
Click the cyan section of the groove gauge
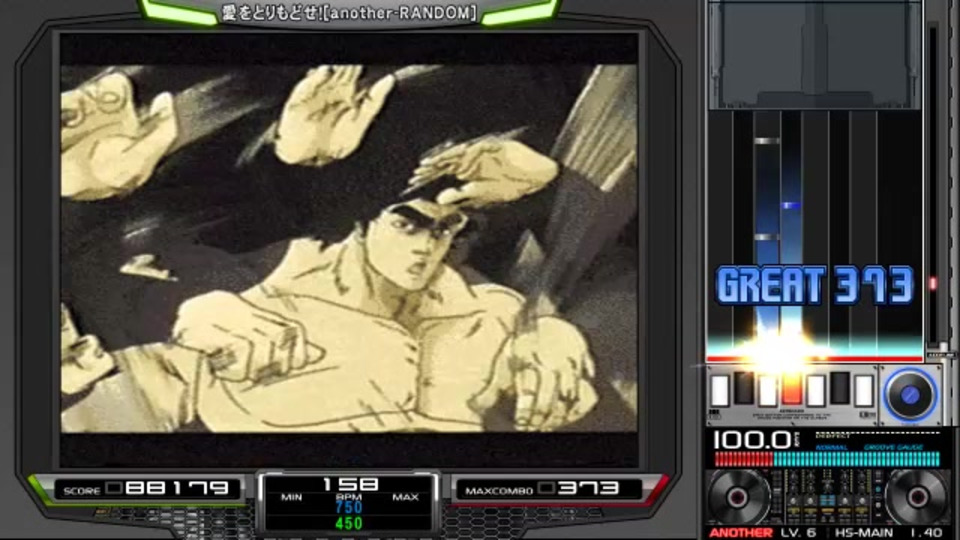coord(857,459)
